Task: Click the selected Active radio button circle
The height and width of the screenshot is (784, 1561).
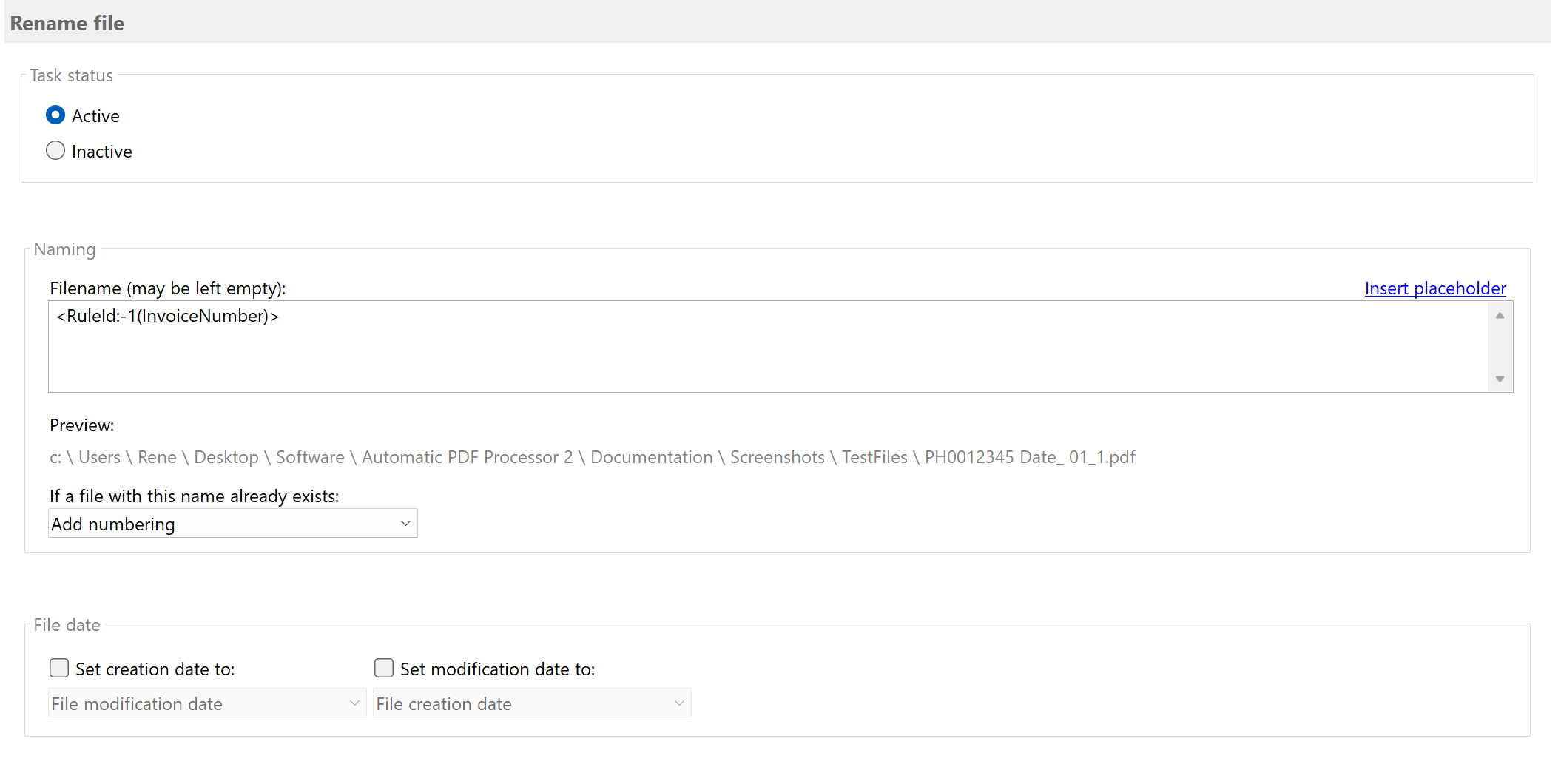Action: 55,115
